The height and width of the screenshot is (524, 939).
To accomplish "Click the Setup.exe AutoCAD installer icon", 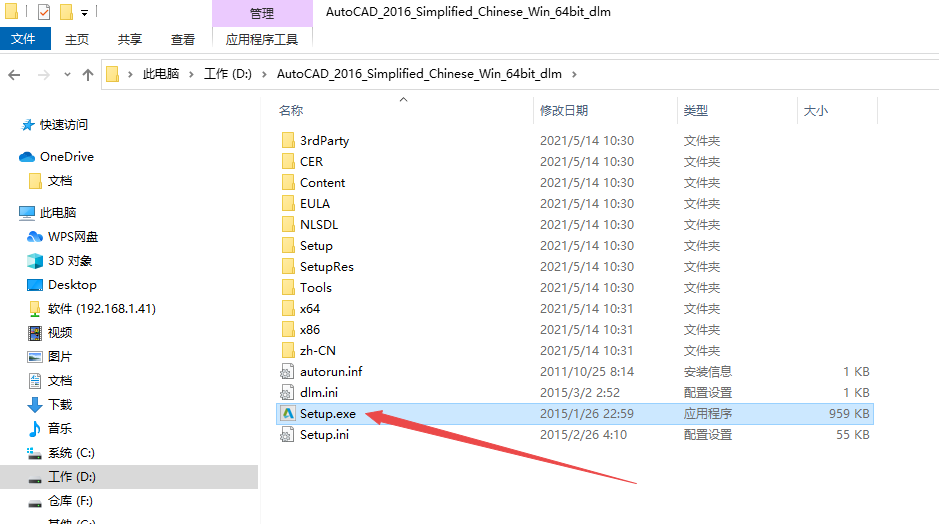I will [286, 414].
